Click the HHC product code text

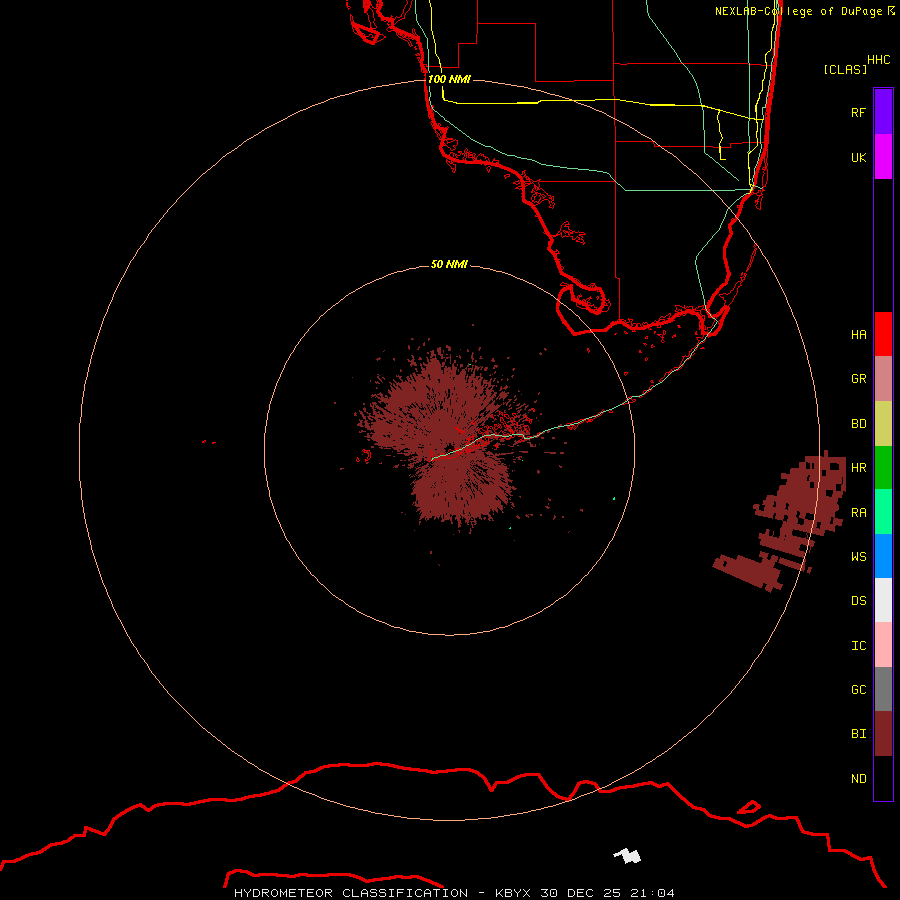[878, 60]
